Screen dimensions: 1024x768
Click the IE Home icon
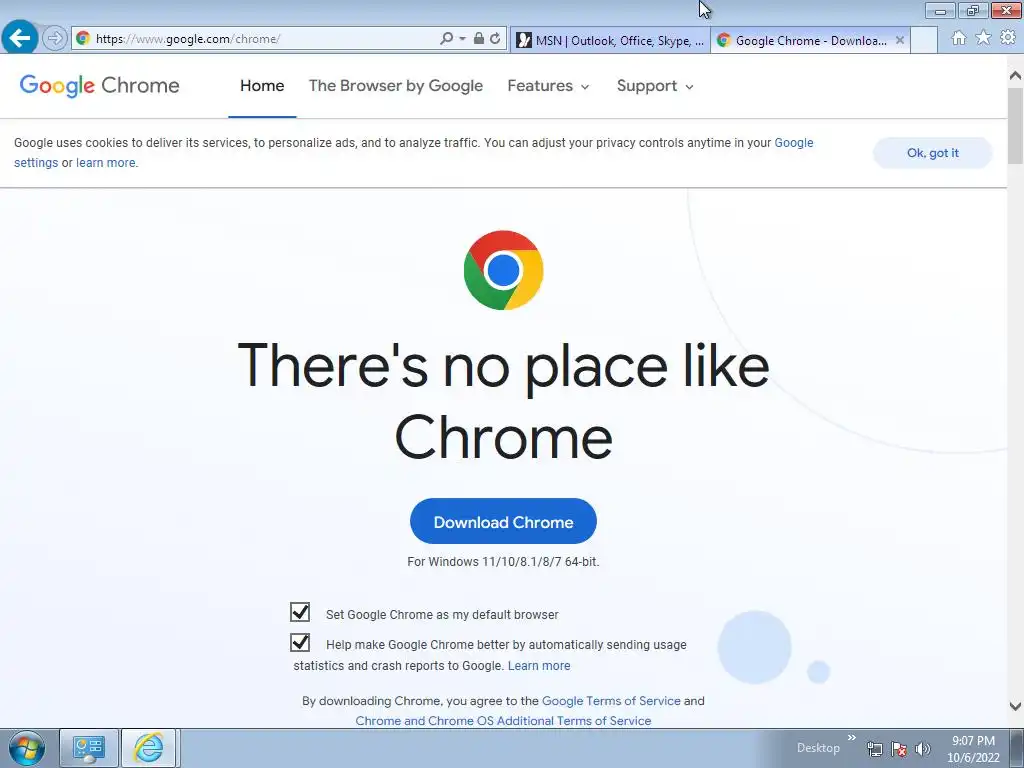coord(959,38)
